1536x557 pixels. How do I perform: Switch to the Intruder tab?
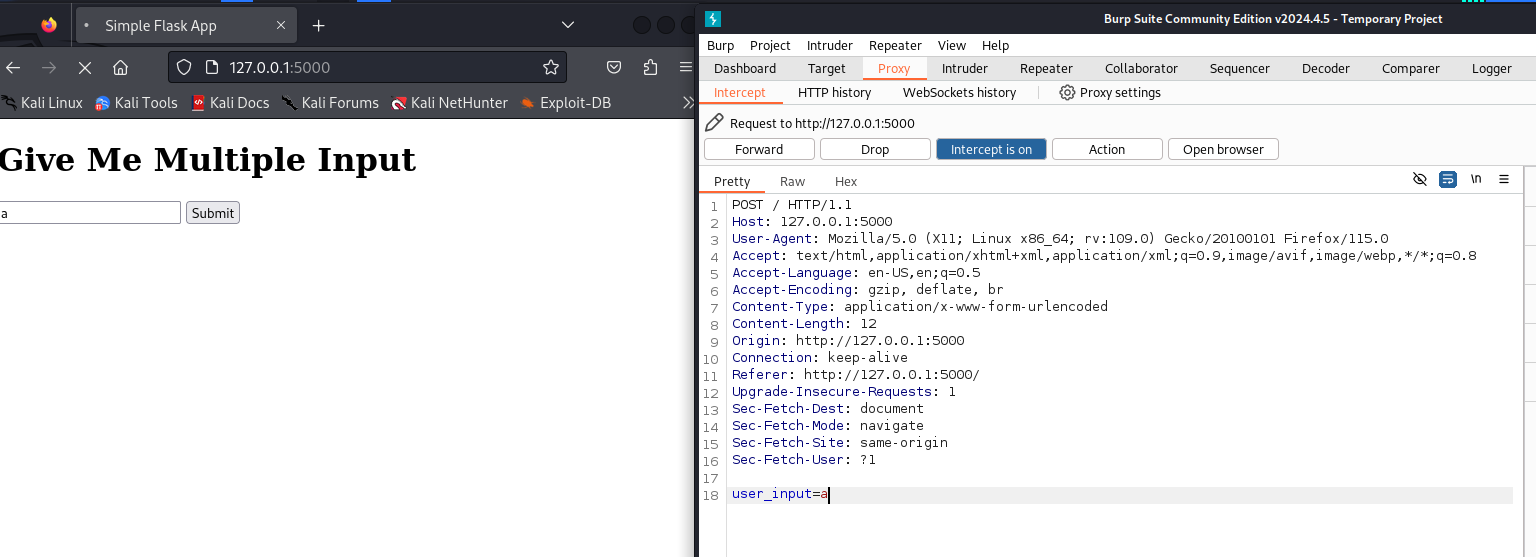click(x=965, y=68)
